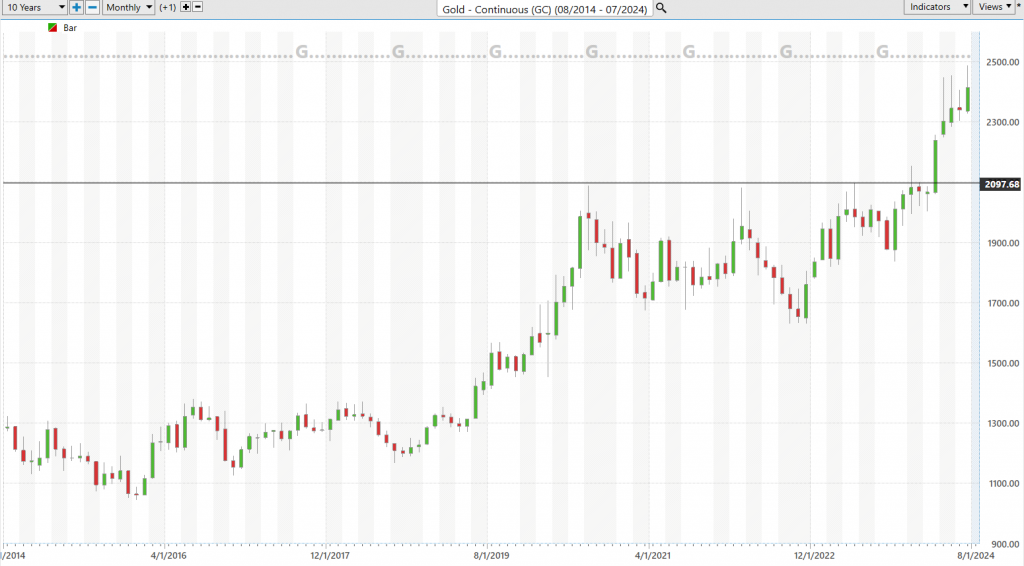Open the Views dropdown
Viewport: 1024px width, 566px height.
click(994, 7)
